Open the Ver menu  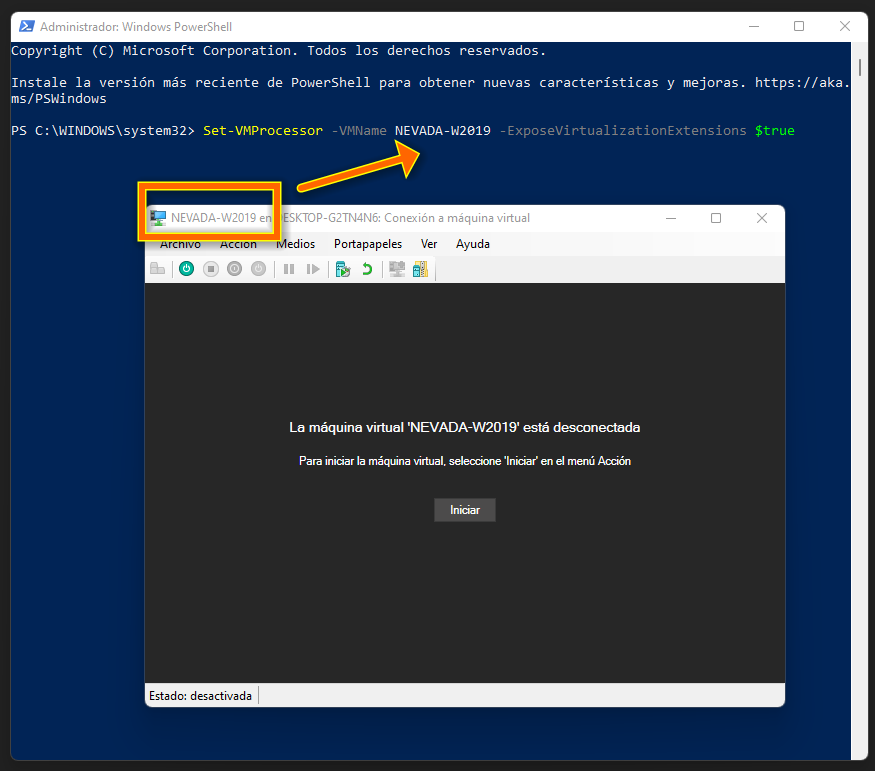click(429, 244)
